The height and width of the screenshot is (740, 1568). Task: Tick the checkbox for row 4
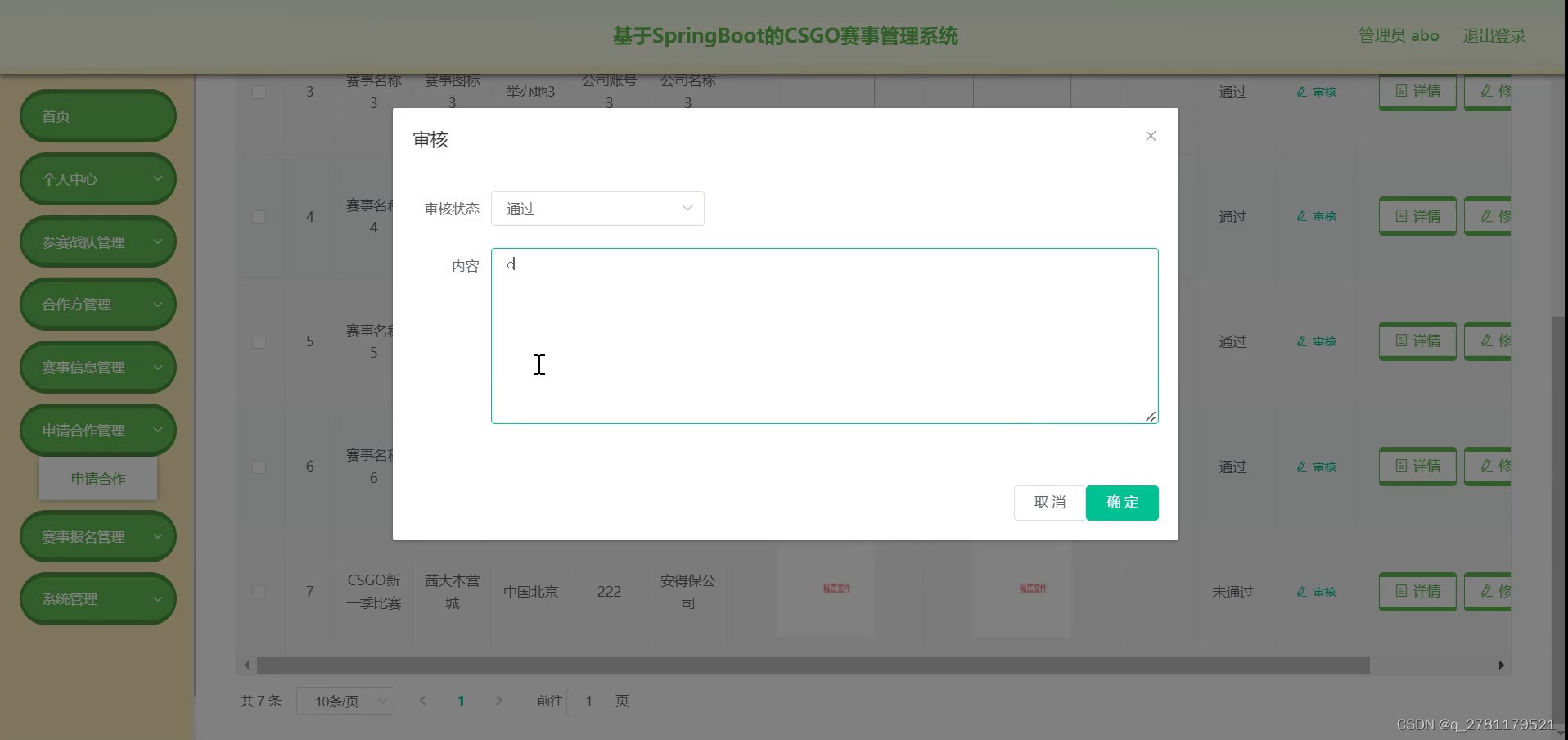coord(259,217)
